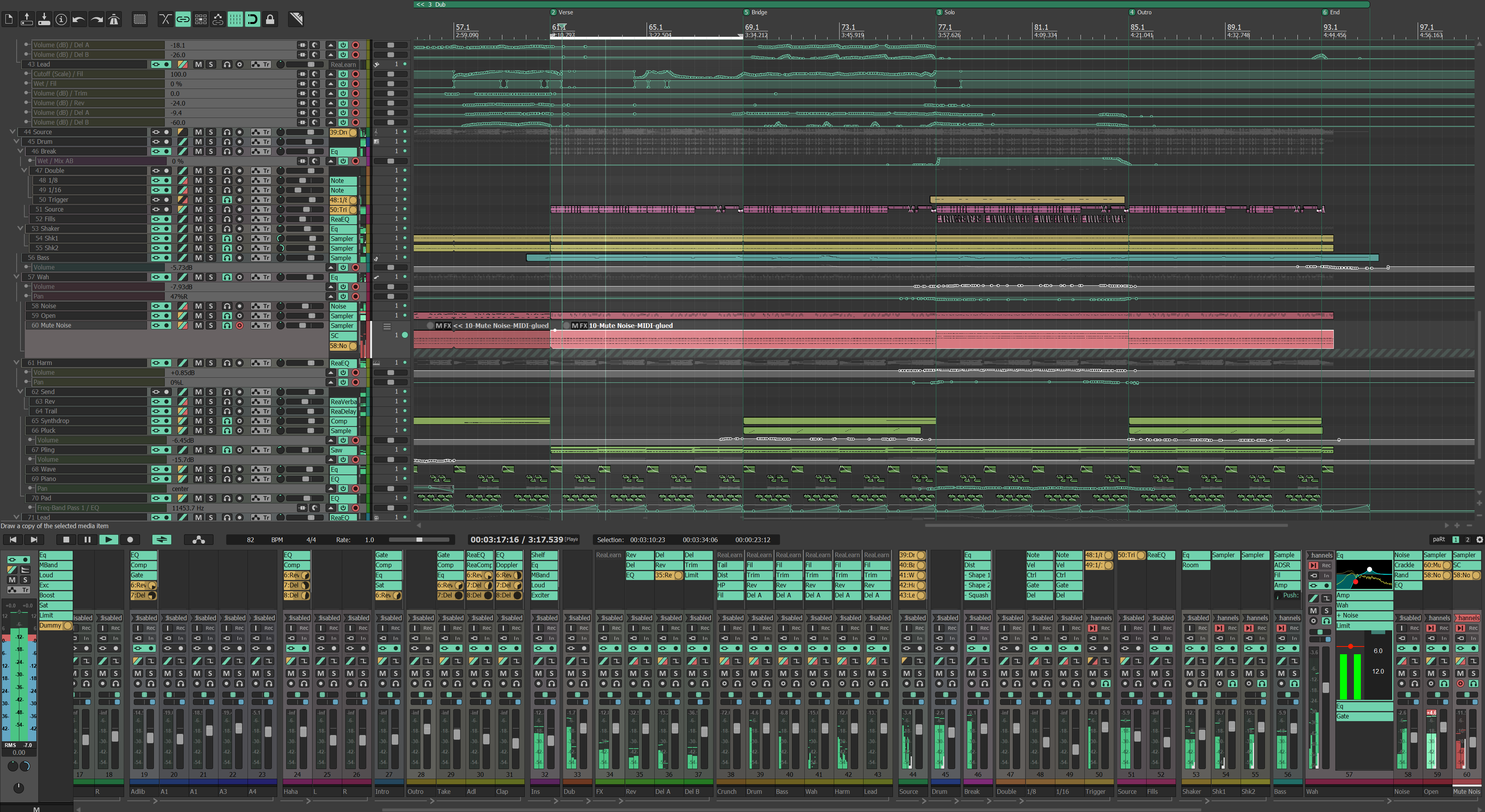Open input dropdown 'disabled' on mixer strip 19

144,618
